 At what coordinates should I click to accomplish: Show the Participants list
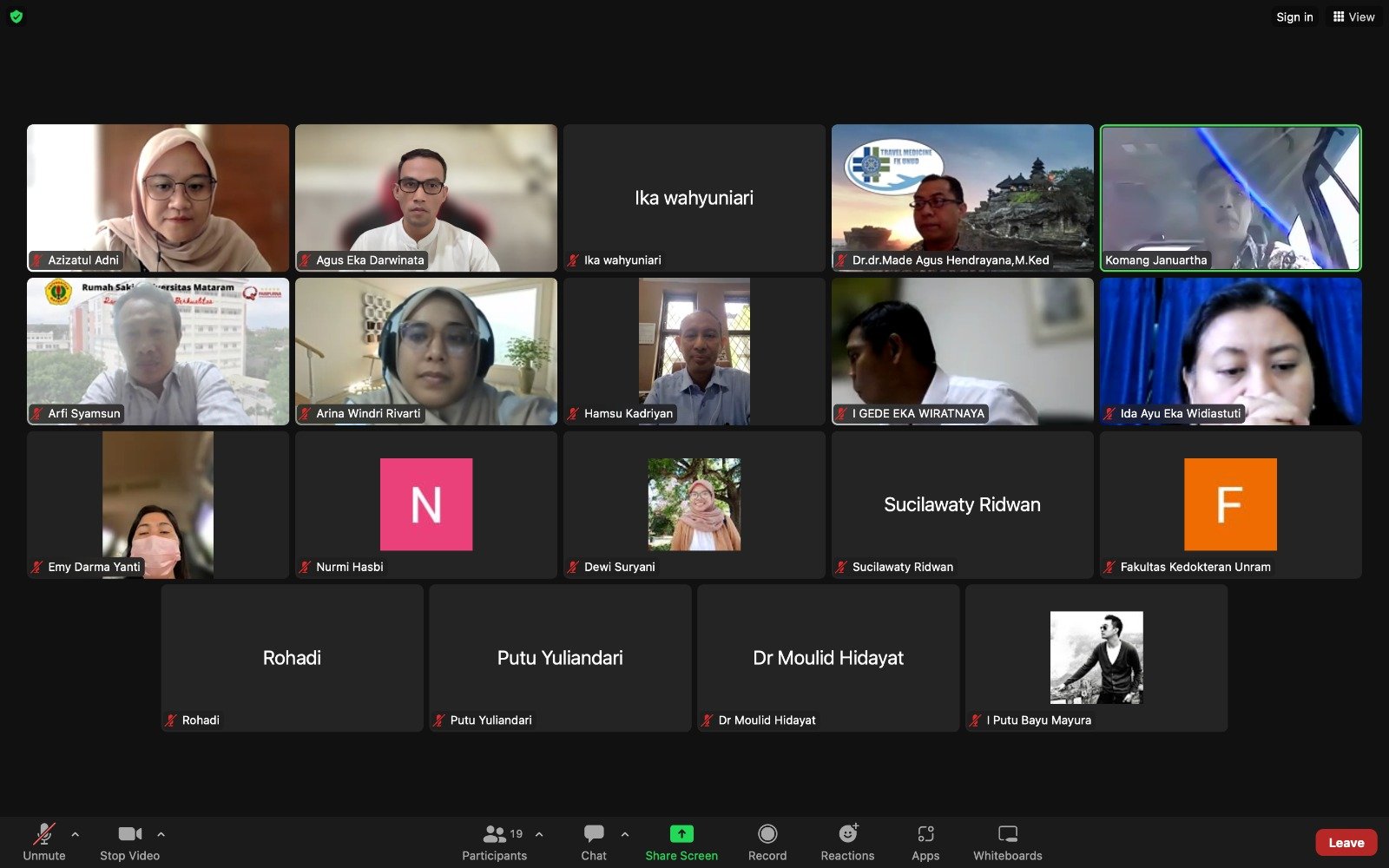point(494,835)
